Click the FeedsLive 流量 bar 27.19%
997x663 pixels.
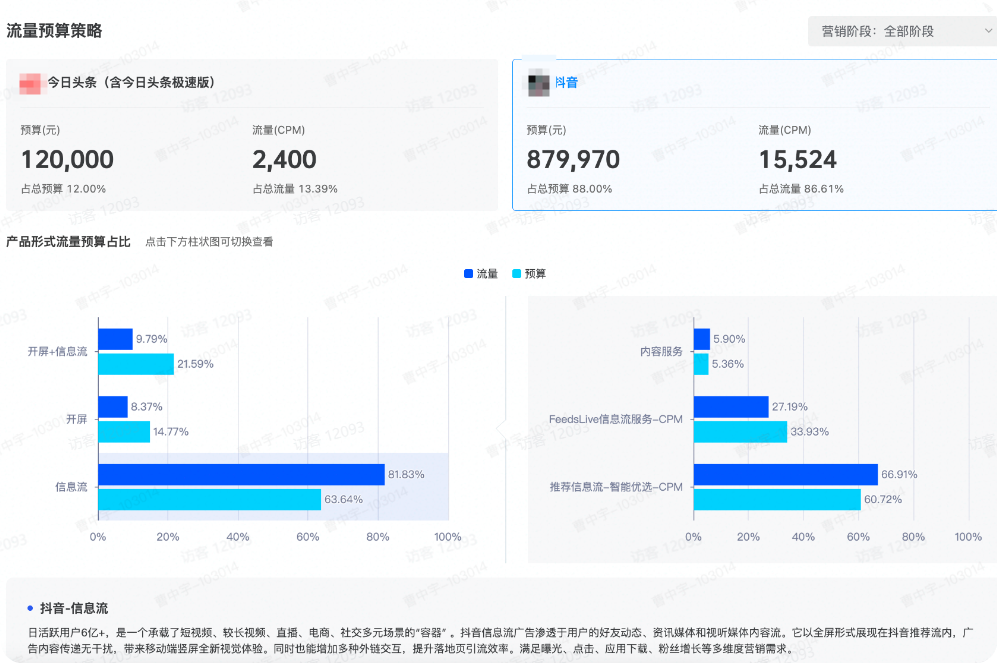(x=731, y=407)
